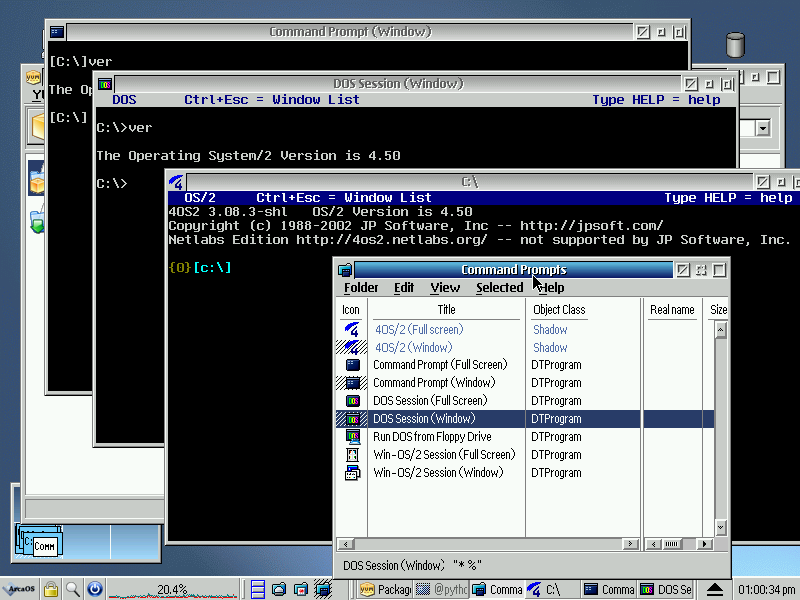The width and height of the screenshot is (800, 600).
Task: Click the vertical scrollbar down arrow in Command Prompts
Action: click(x=720, y=528)
